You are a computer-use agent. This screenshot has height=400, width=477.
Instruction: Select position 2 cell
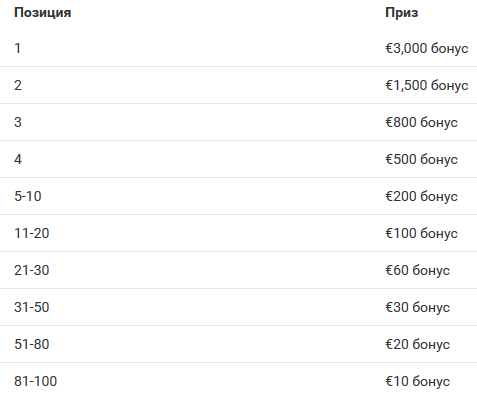[18, 85]
